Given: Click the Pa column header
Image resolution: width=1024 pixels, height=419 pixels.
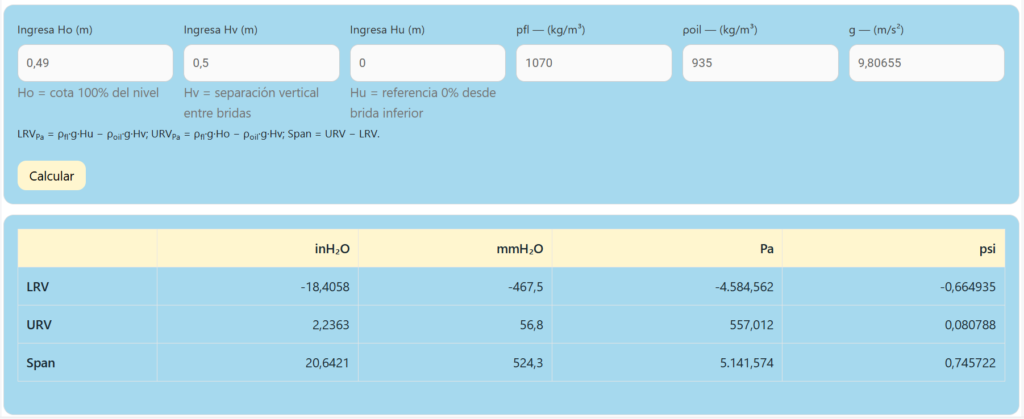Looking at the screenshot, I should pos(766,249).
